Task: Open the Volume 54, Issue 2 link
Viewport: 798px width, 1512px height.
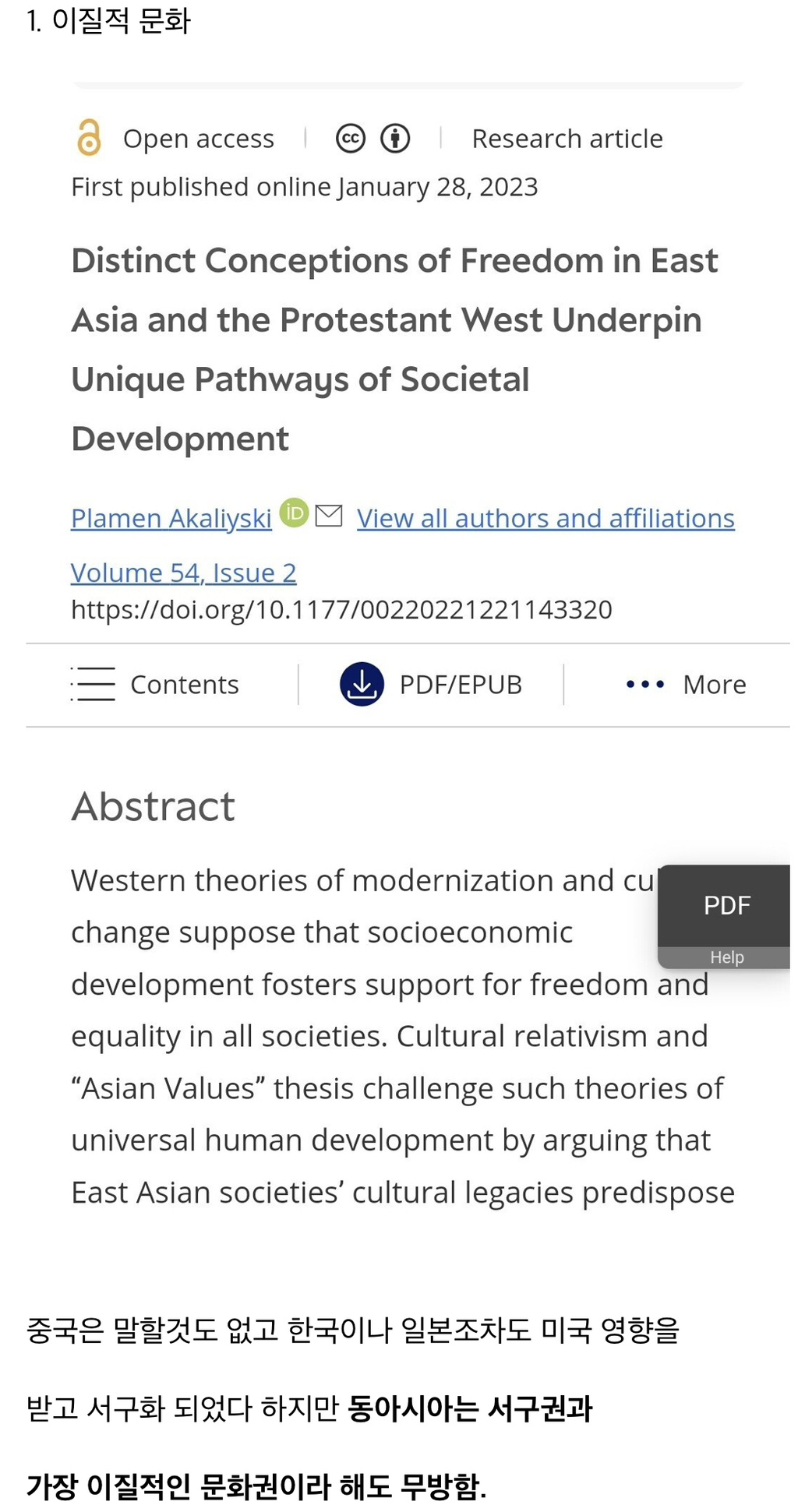Action: tap(184, 573)
